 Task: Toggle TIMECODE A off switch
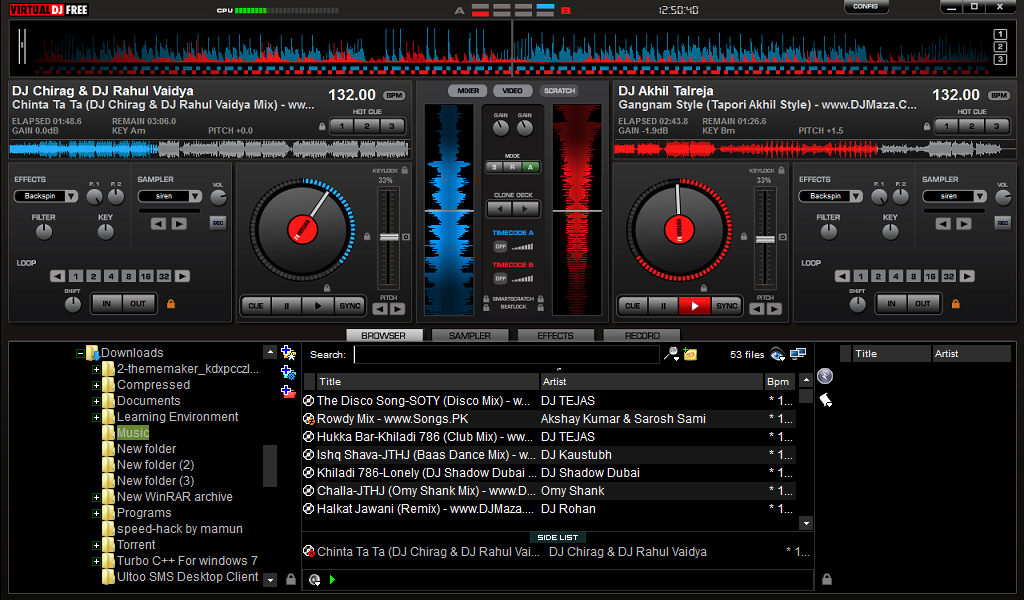click(500, 247)
